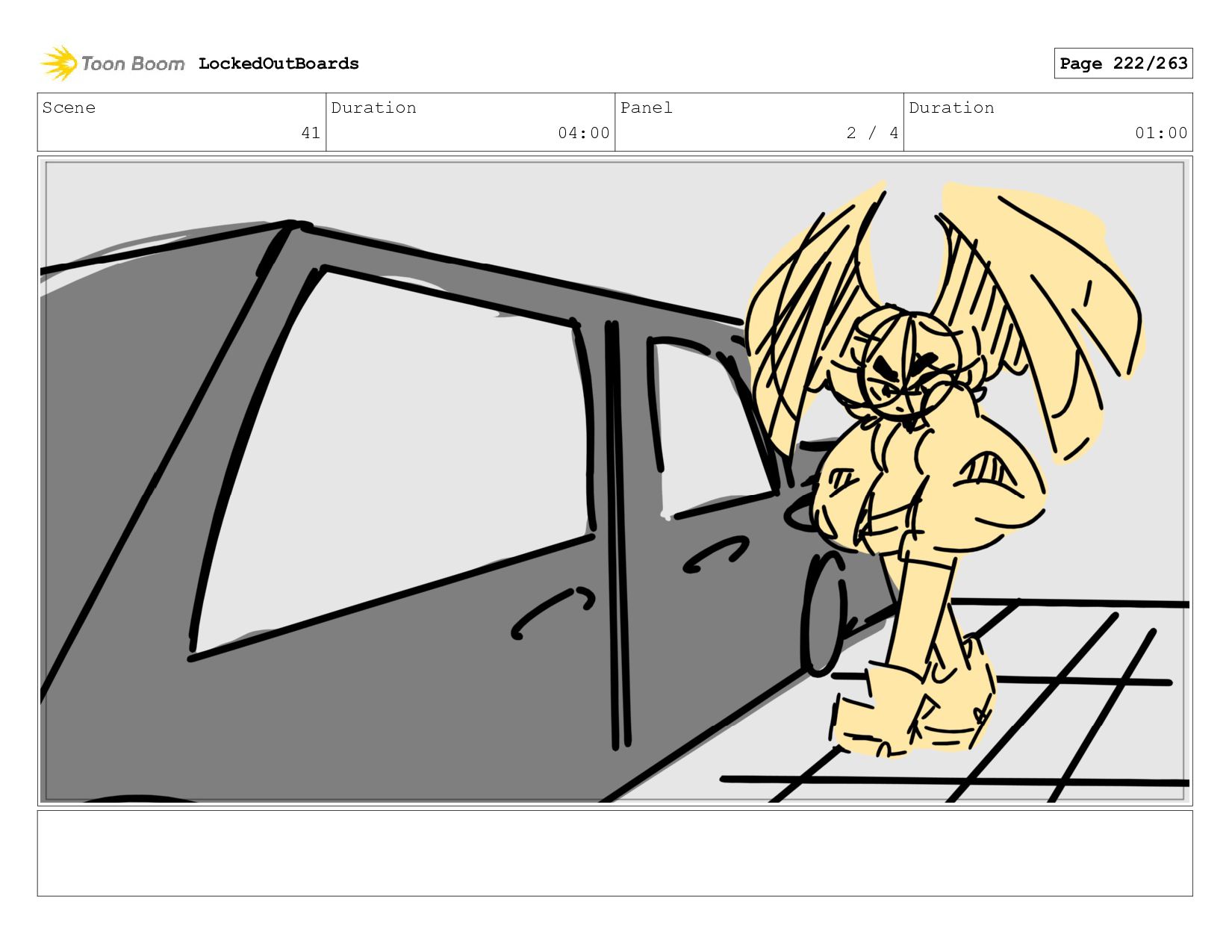Click the LockedOutBoards project title

279,63
